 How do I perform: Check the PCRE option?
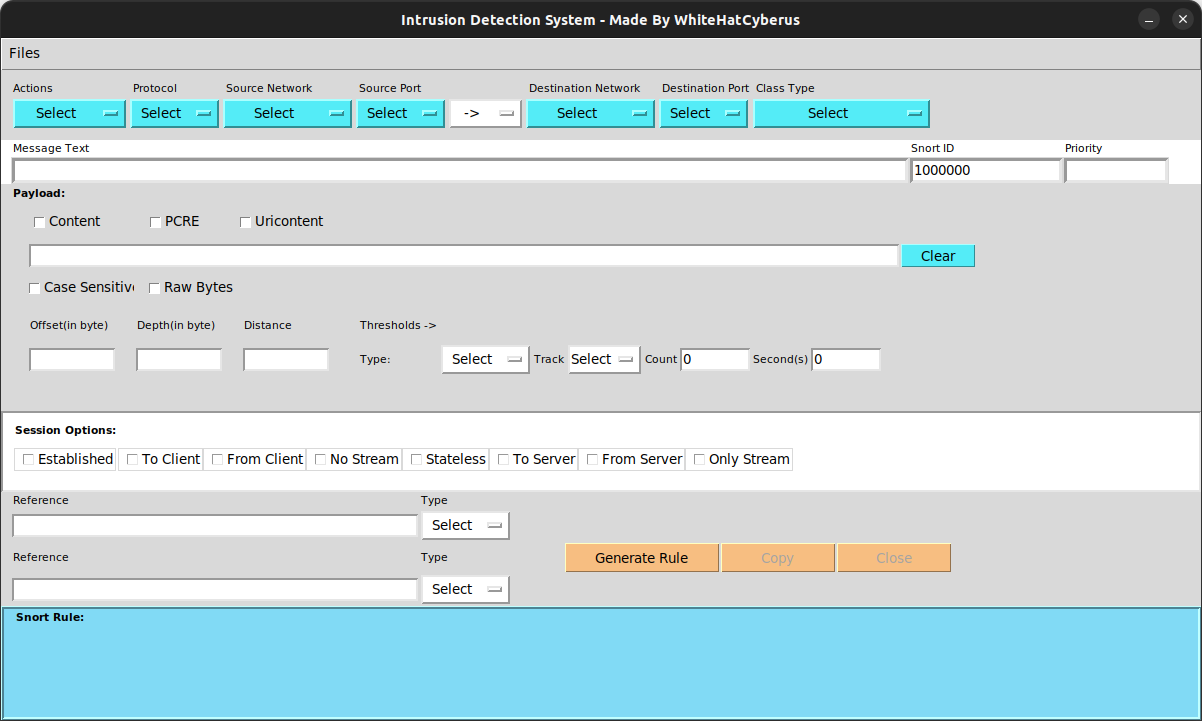pos(155,221)
